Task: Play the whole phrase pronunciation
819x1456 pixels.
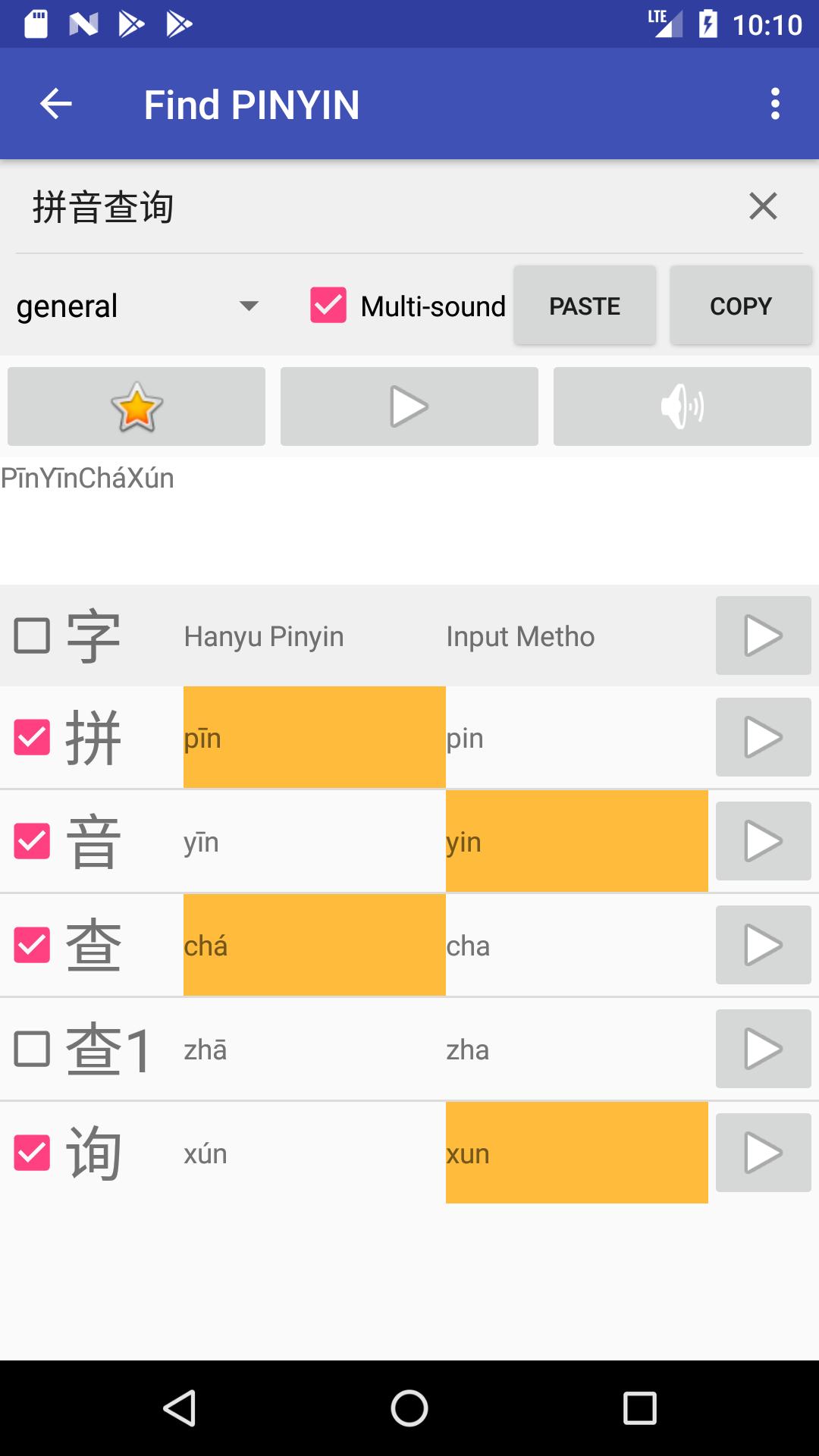Action: [409, 406]
